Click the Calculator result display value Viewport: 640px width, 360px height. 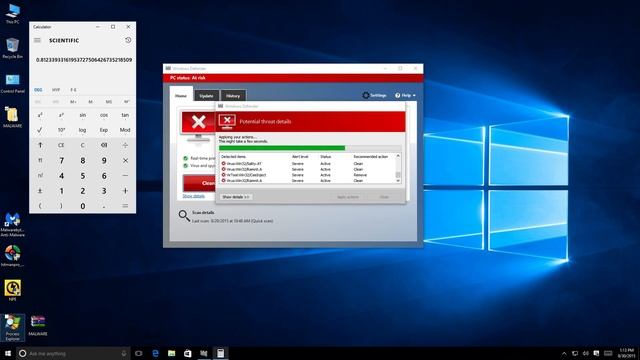84,60
